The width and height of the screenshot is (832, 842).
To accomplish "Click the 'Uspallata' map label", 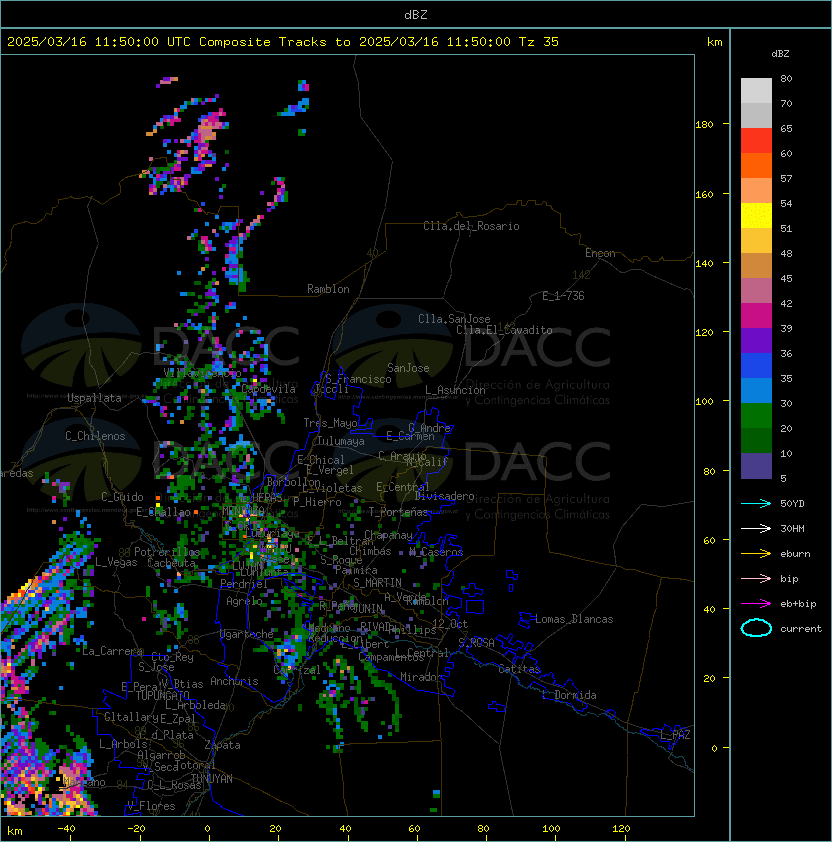I will point(95,398).
